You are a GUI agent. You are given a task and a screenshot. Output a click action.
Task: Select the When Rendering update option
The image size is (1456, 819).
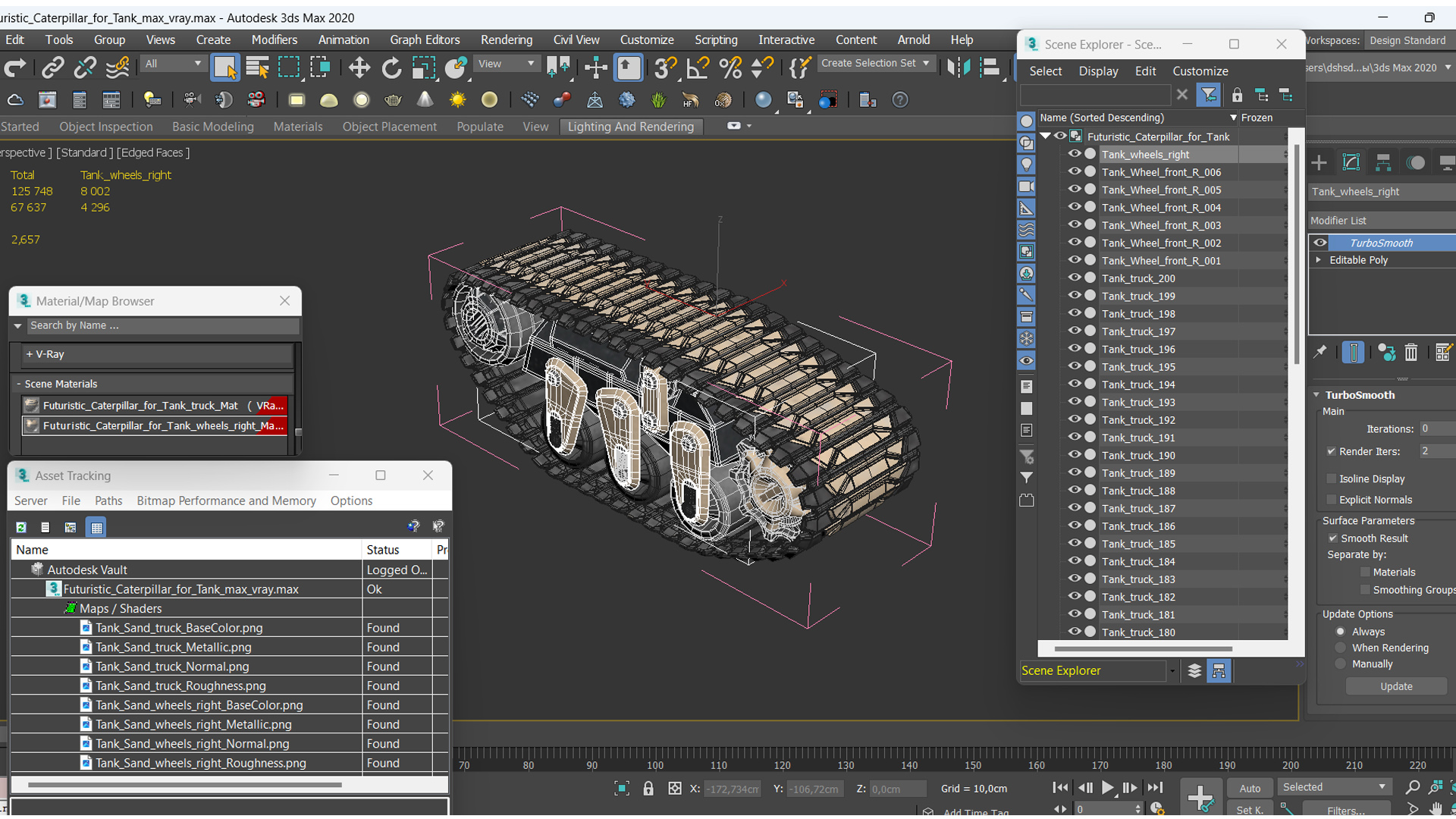(1341, 648)
